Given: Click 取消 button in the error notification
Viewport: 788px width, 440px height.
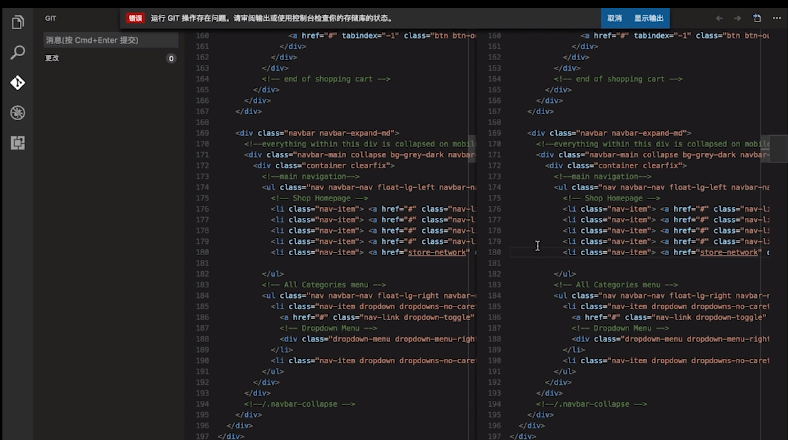Looking at the screenshot, I should point(614,18).
